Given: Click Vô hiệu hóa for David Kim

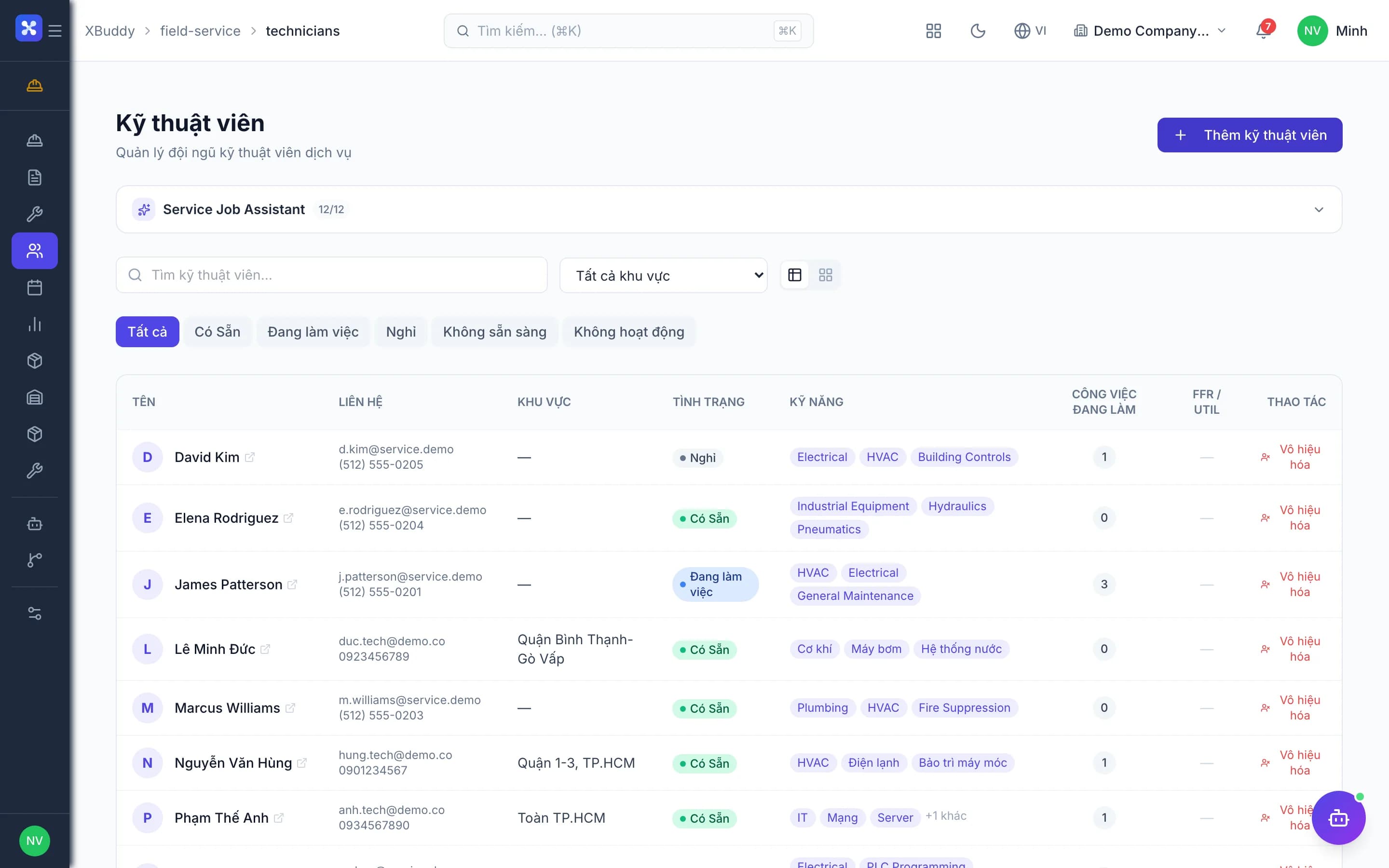Looking at the screenshot, I should coord(1292,457).
